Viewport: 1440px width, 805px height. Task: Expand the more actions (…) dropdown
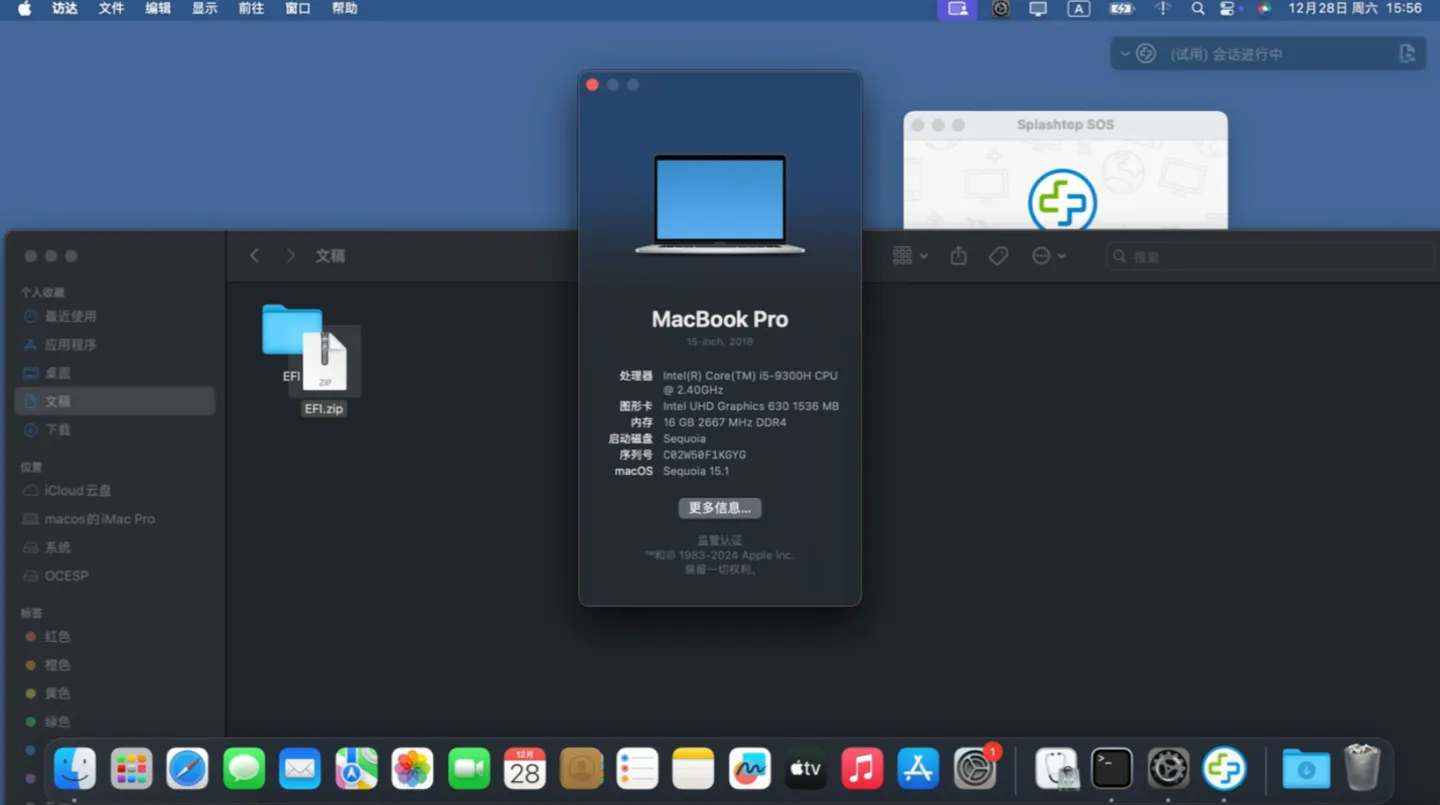click(x=1047, y=255)
